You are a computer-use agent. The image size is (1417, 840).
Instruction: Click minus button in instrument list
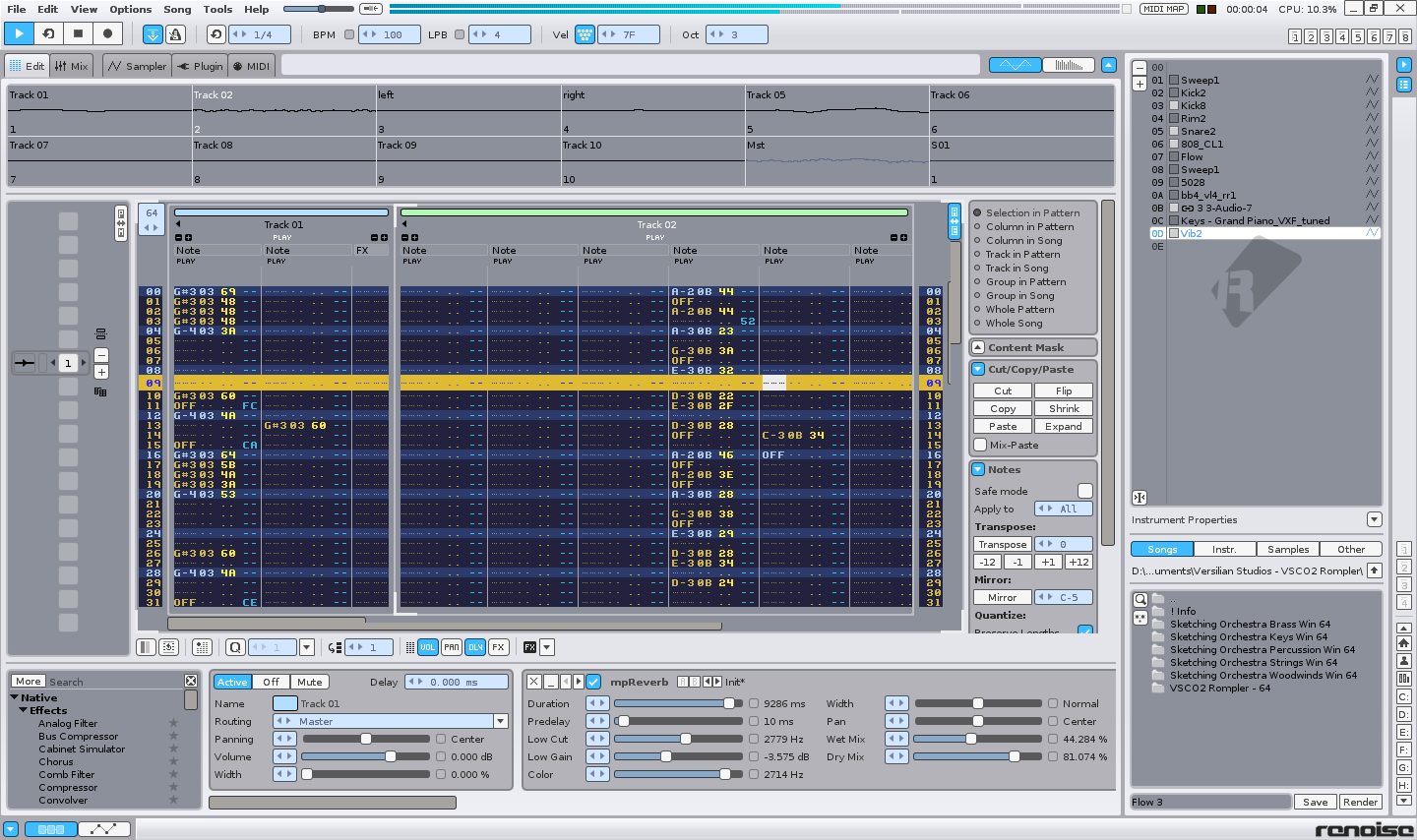pos(1139,68)
